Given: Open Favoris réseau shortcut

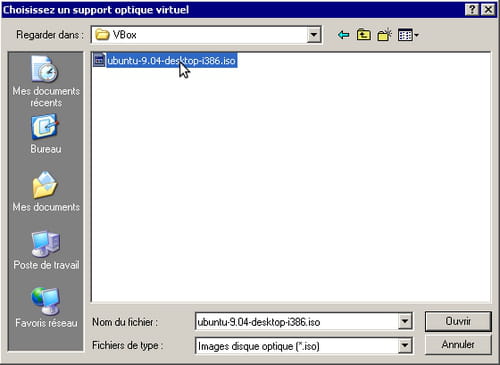Looking at the screenshot, I should 46,308.
